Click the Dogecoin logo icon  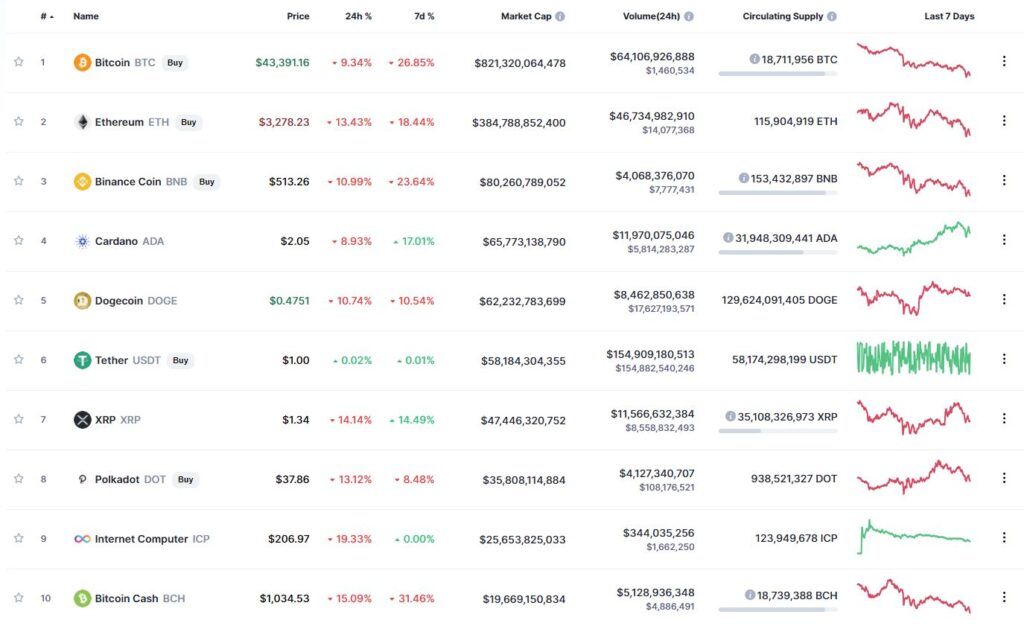point(82,301)
